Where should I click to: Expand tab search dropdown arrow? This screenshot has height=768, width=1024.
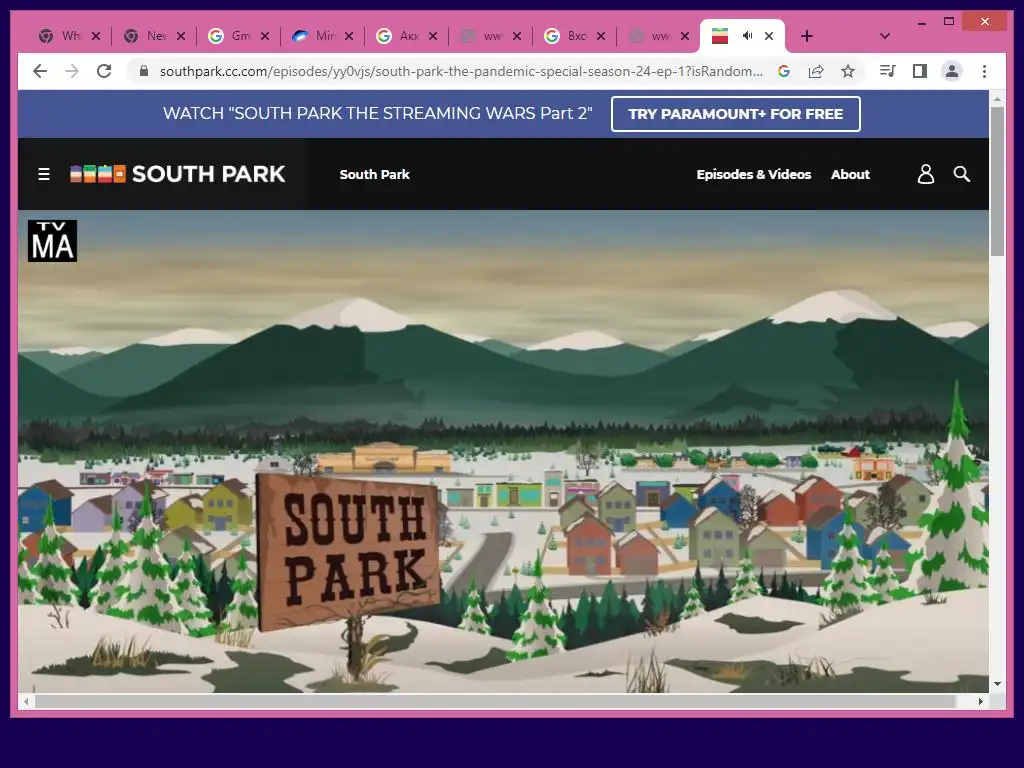click(885, 36)
